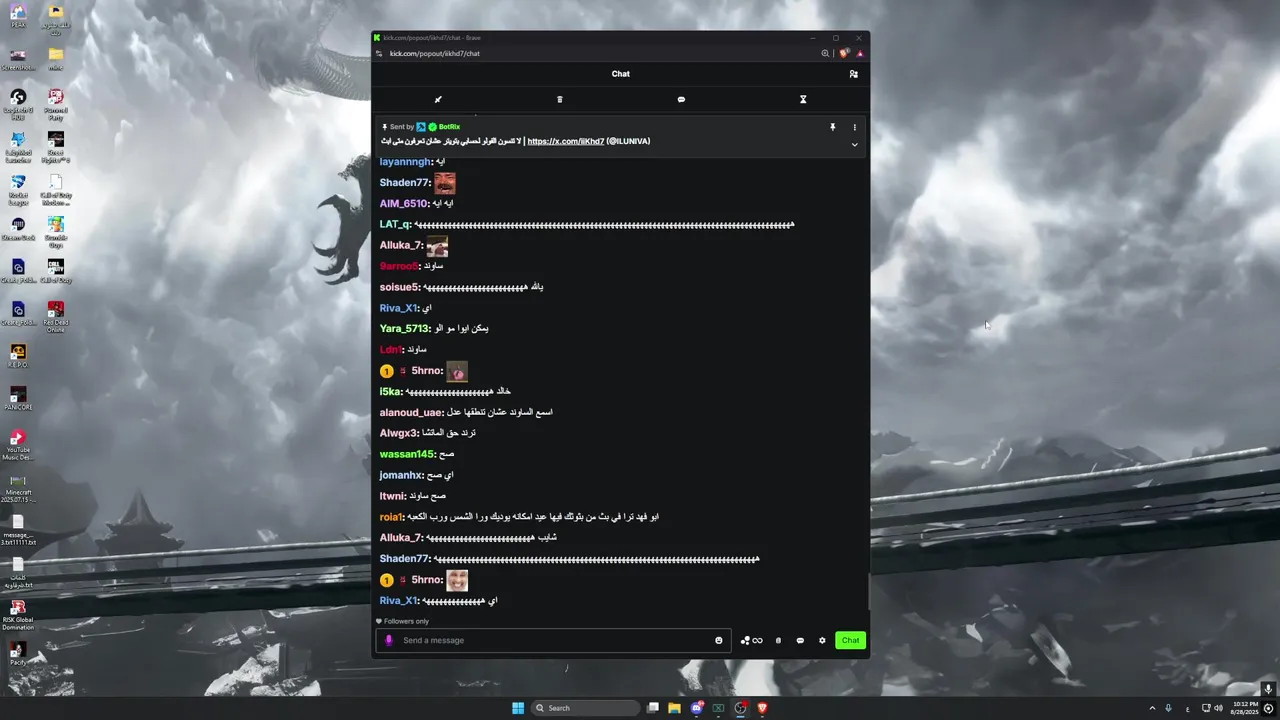Click the purple microphone icon in message box
This screenshot has width=1280, height=720.
pos(389,640)
